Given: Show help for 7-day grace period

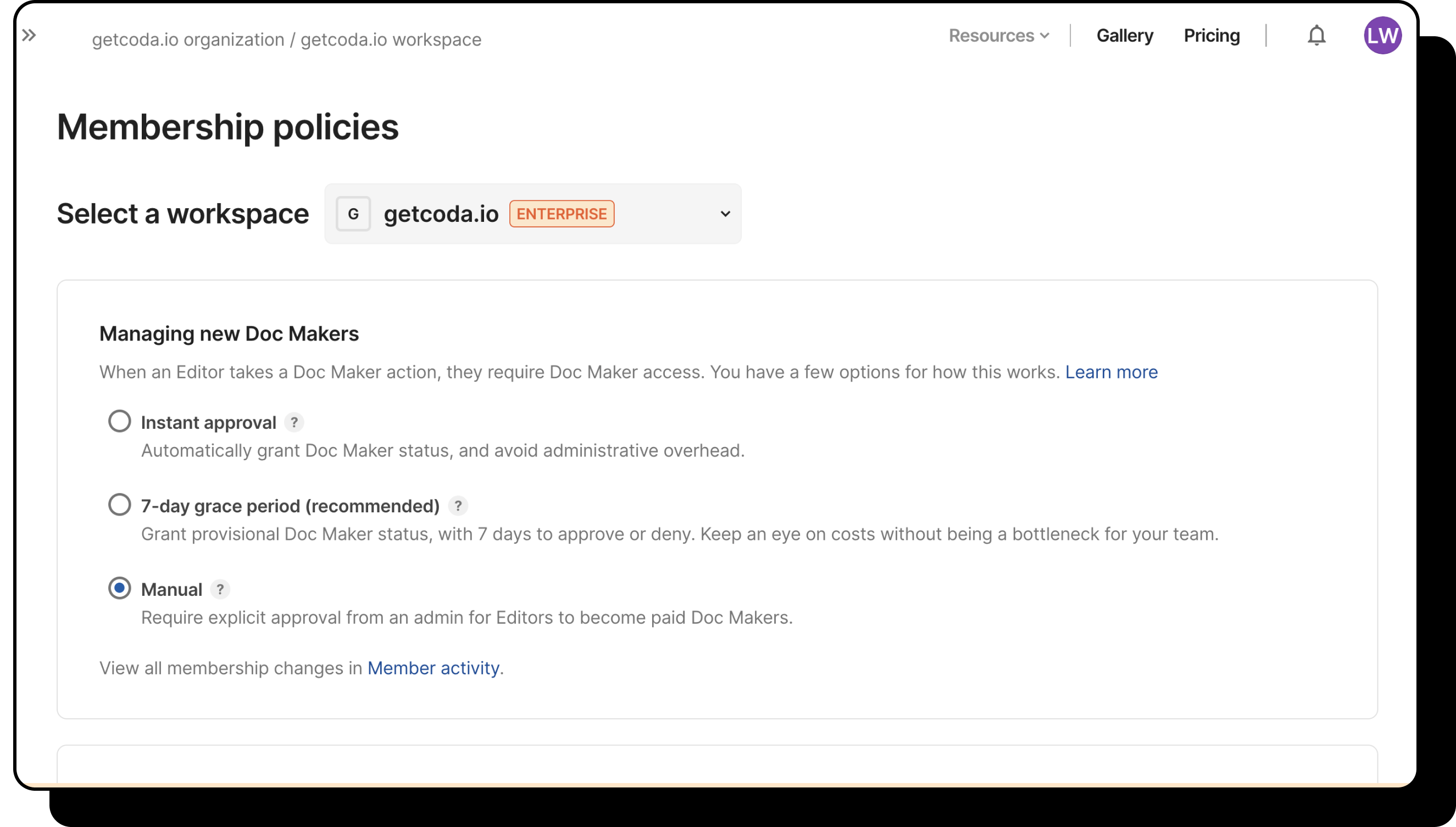Looking at the screenshot, I should click(458, 506).
